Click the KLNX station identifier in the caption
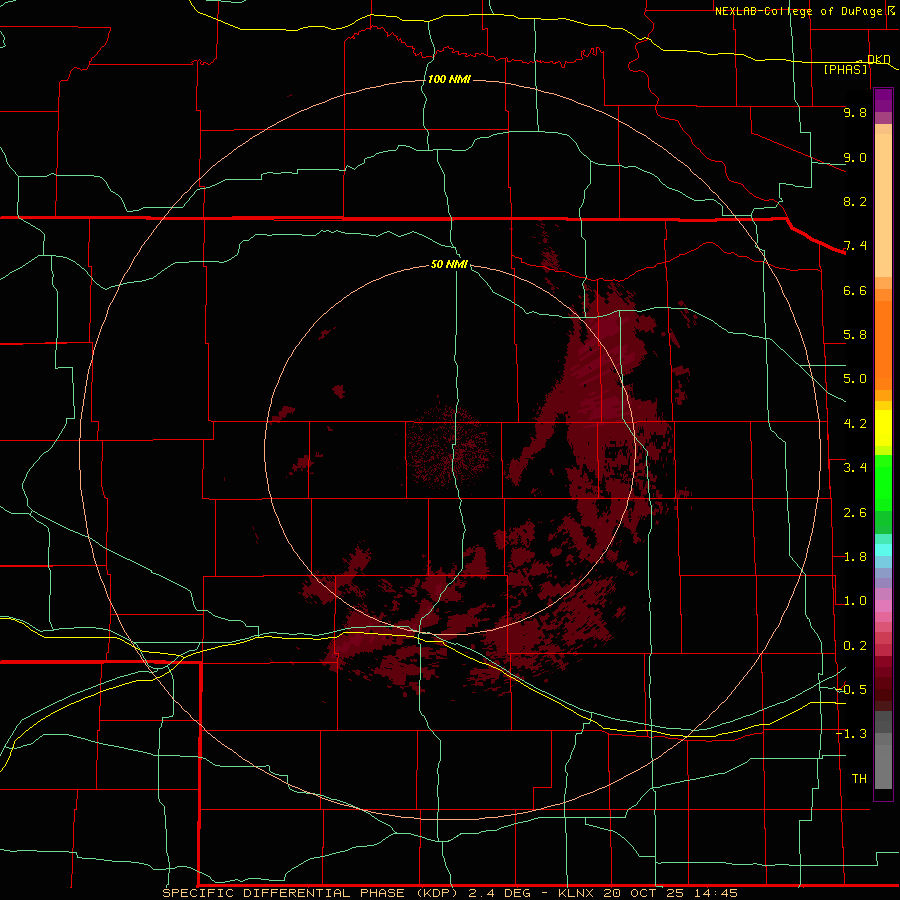Viewport: 900px width, 900px height. tap(576, 893)
